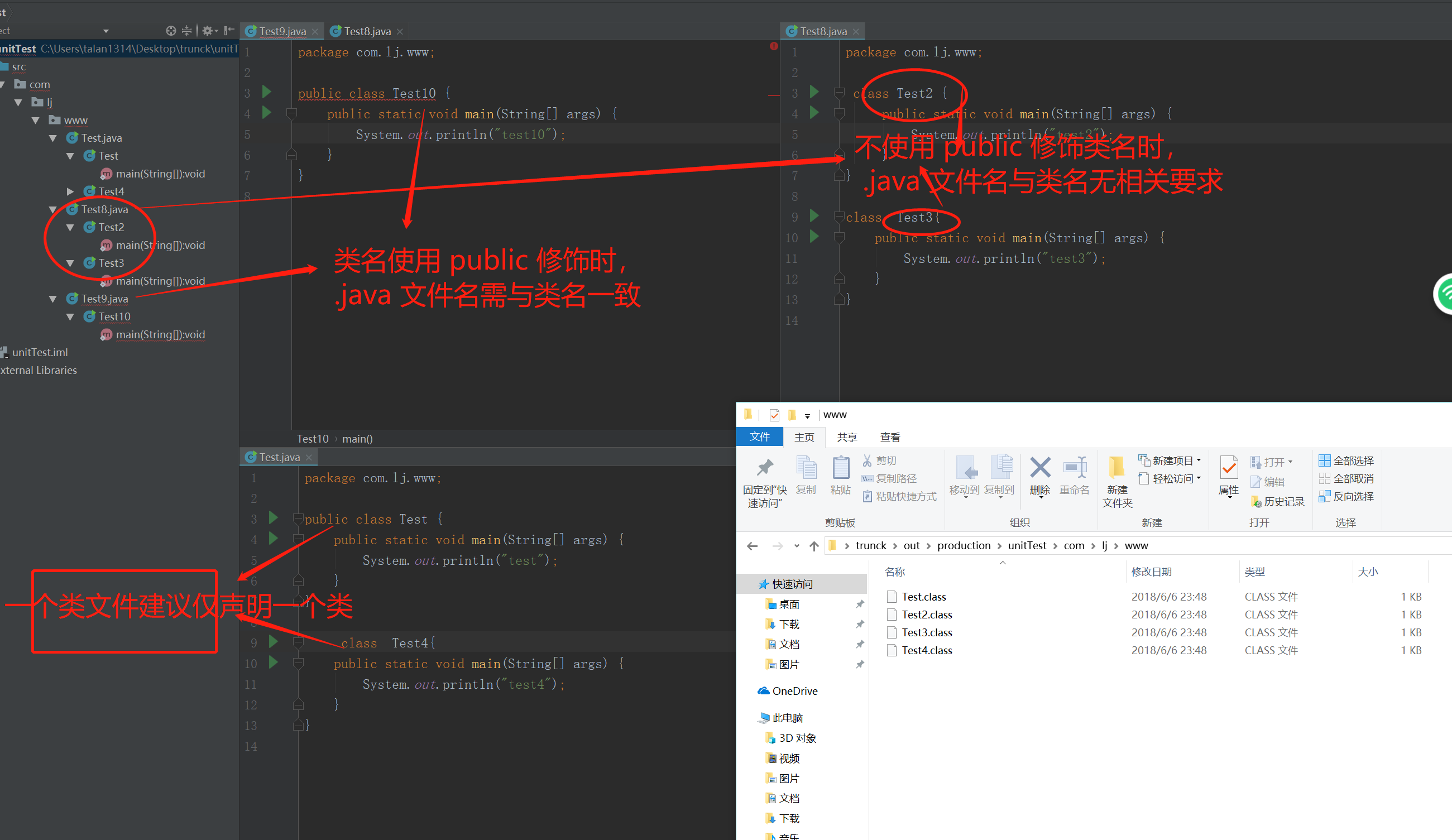
Task: Collapse the lj folder in project tree
Action: [x=18, y=103]
